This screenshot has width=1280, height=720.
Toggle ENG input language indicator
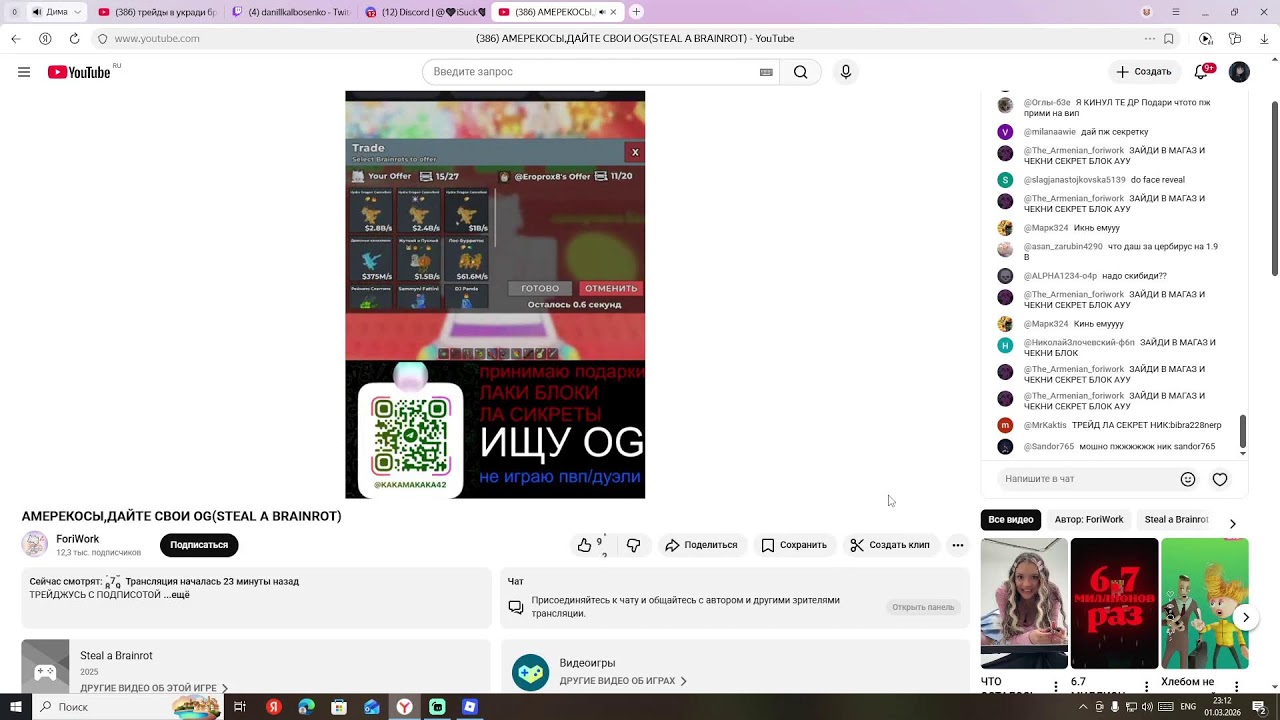tap(1188, 707)
